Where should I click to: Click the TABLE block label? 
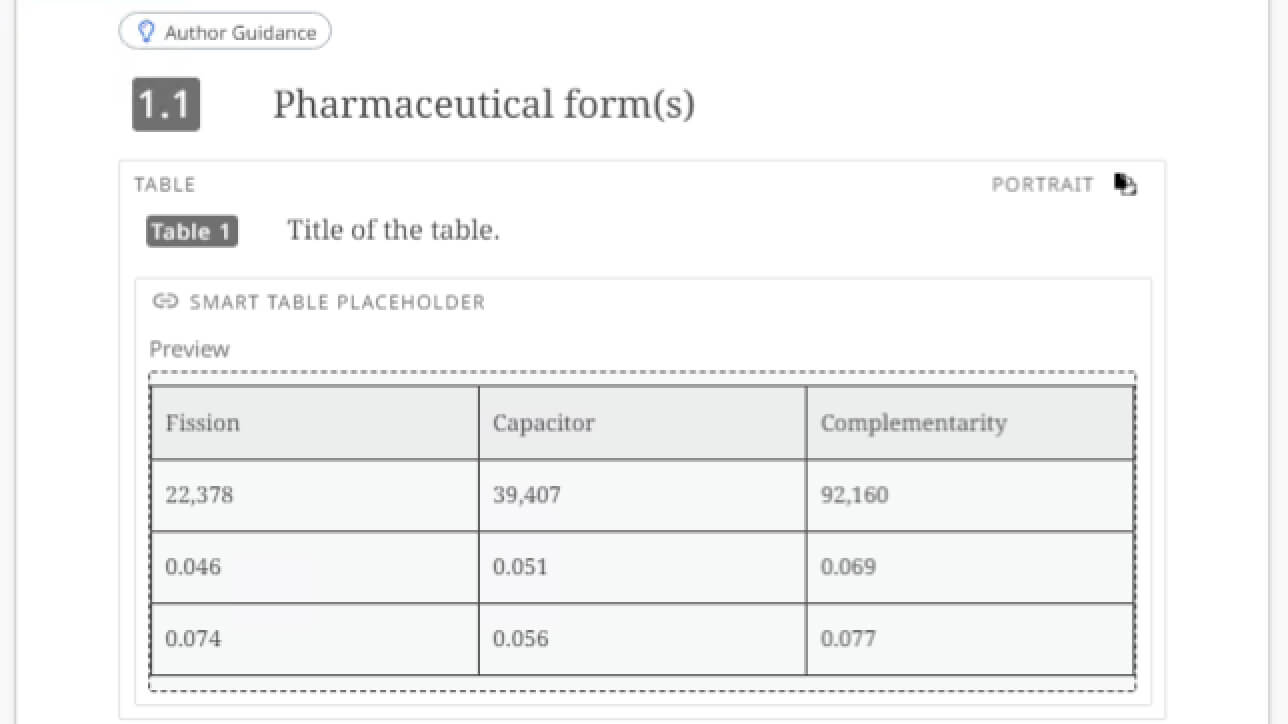click(165, 185)
